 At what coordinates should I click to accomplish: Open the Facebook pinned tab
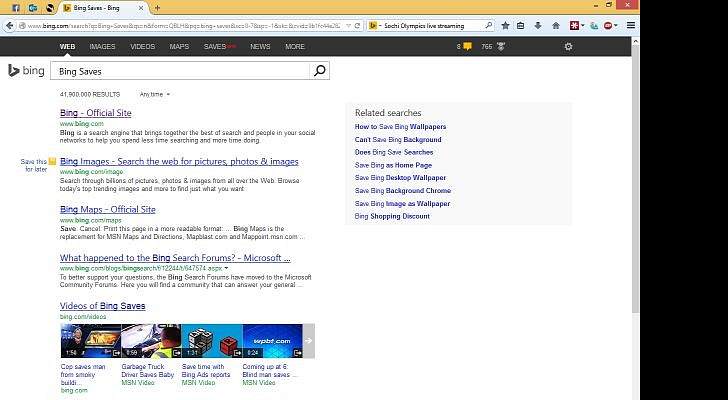[16, 7]
